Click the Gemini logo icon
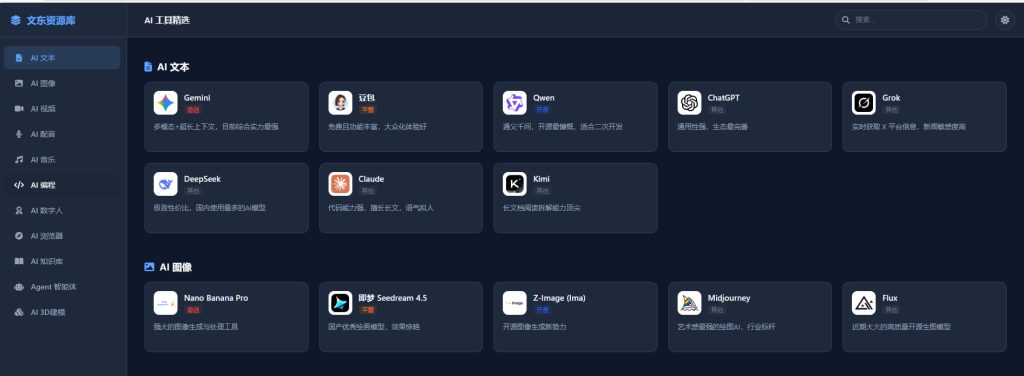The width and height of the screenshot is (1024, 376). [x=166, y=103]
